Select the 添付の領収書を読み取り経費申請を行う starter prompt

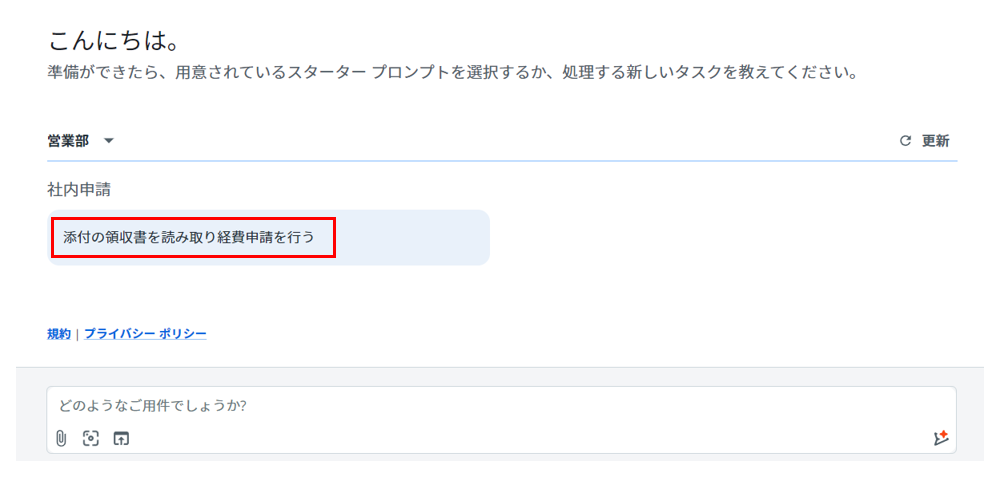(x=189, y=238)
